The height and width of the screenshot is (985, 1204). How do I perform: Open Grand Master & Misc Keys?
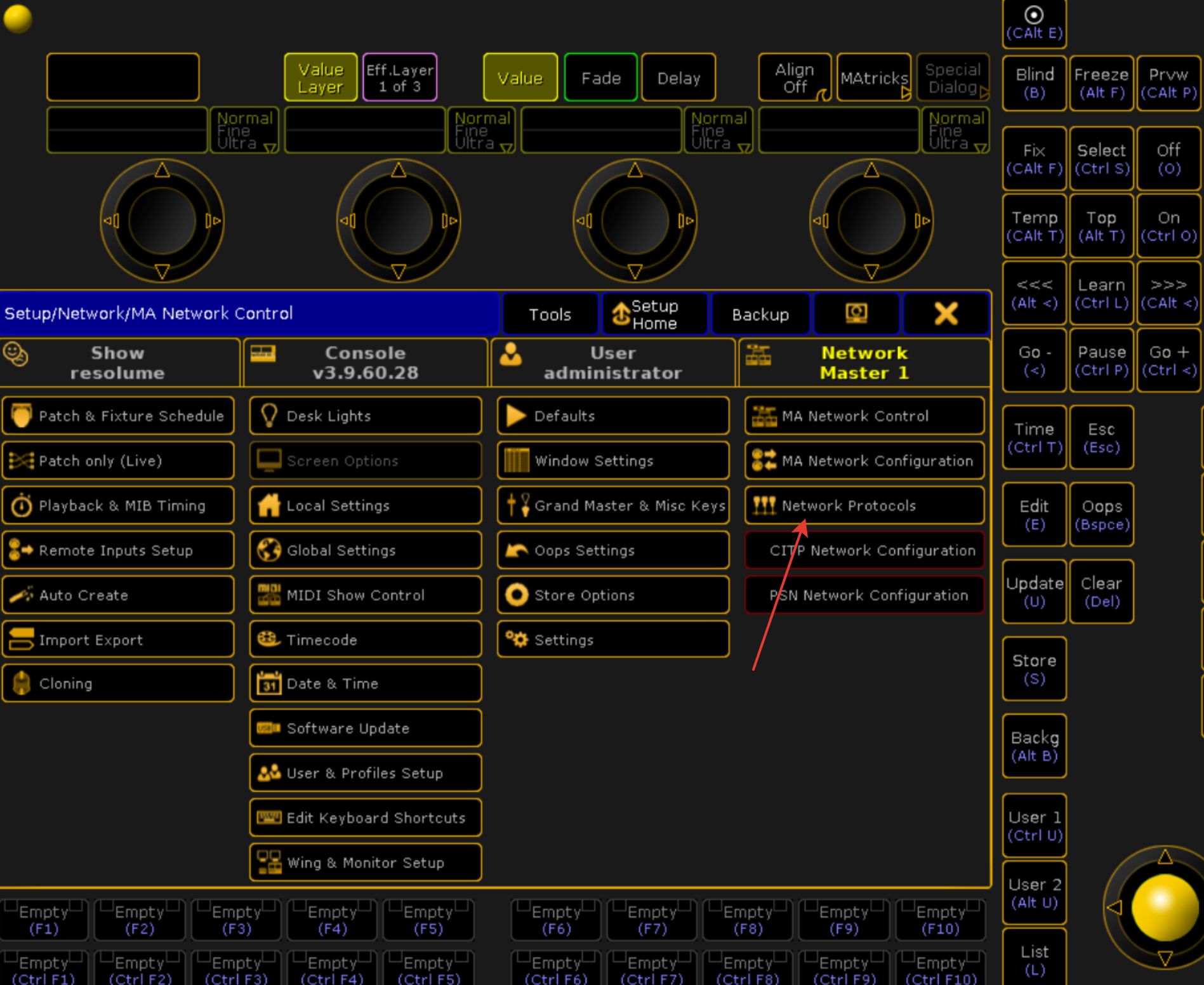(613, 506)
